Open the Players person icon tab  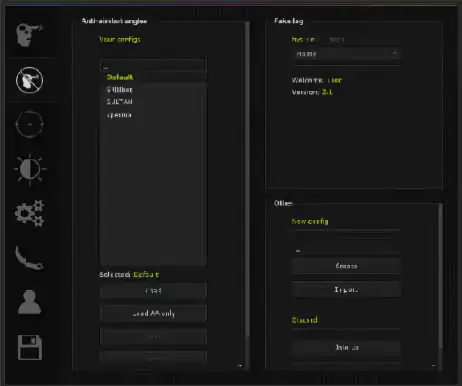tap(29, 302)
